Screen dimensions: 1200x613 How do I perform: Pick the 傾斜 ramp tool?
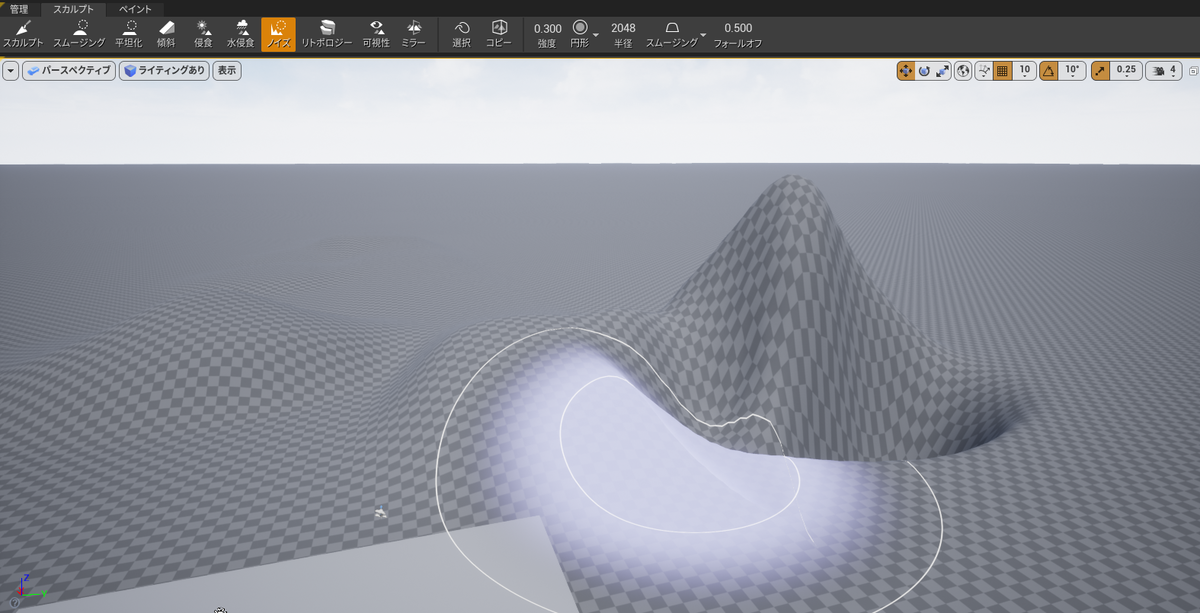(x=166, y=34)
